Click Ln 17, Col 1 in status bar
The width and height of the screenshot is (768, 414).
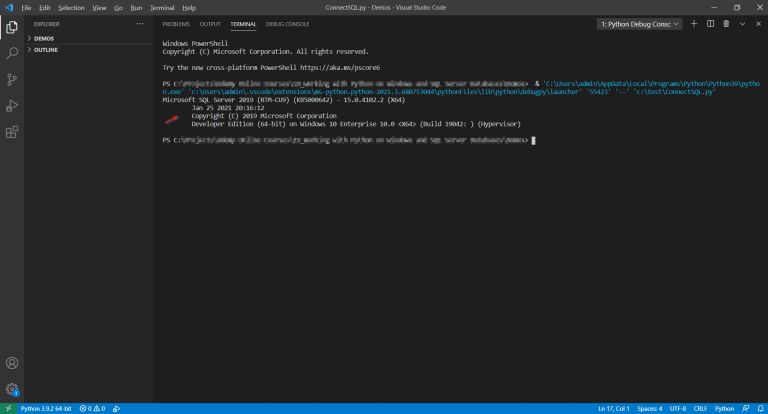[x=613, y=409]
